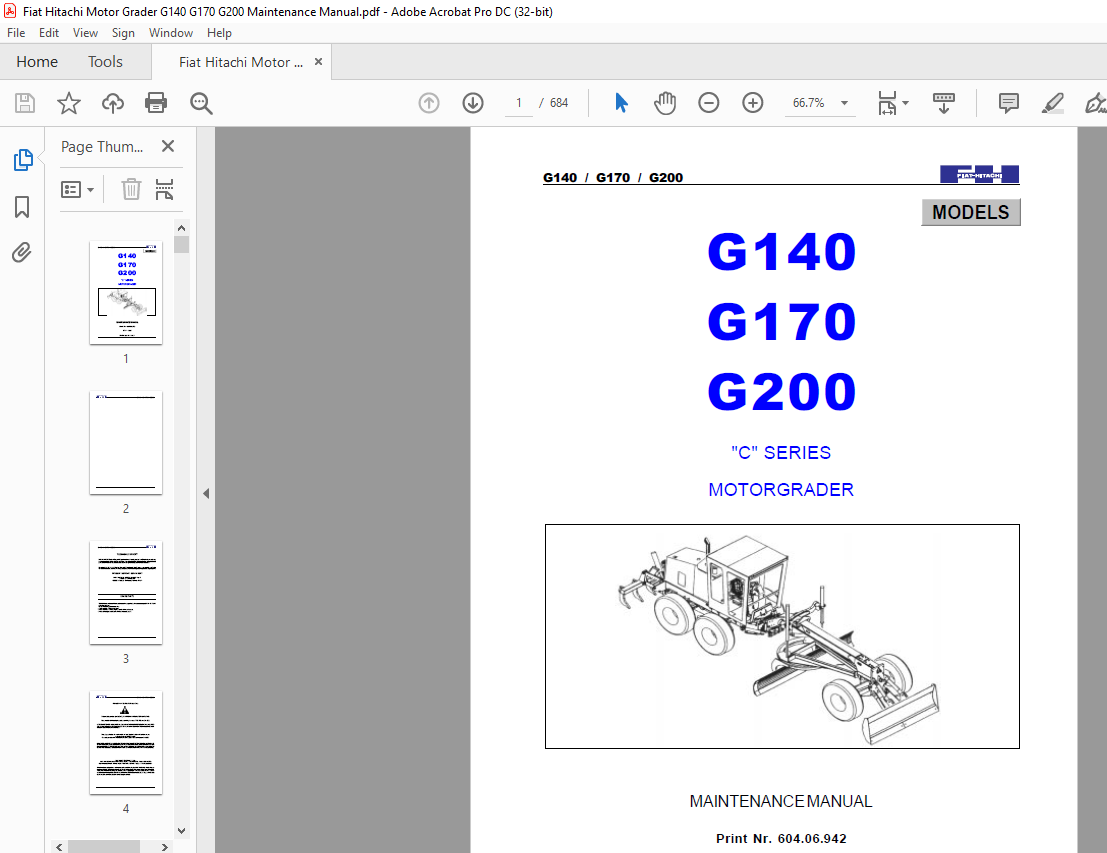Zoom out with minus button
1107x853 pixels.
point(708,103)
